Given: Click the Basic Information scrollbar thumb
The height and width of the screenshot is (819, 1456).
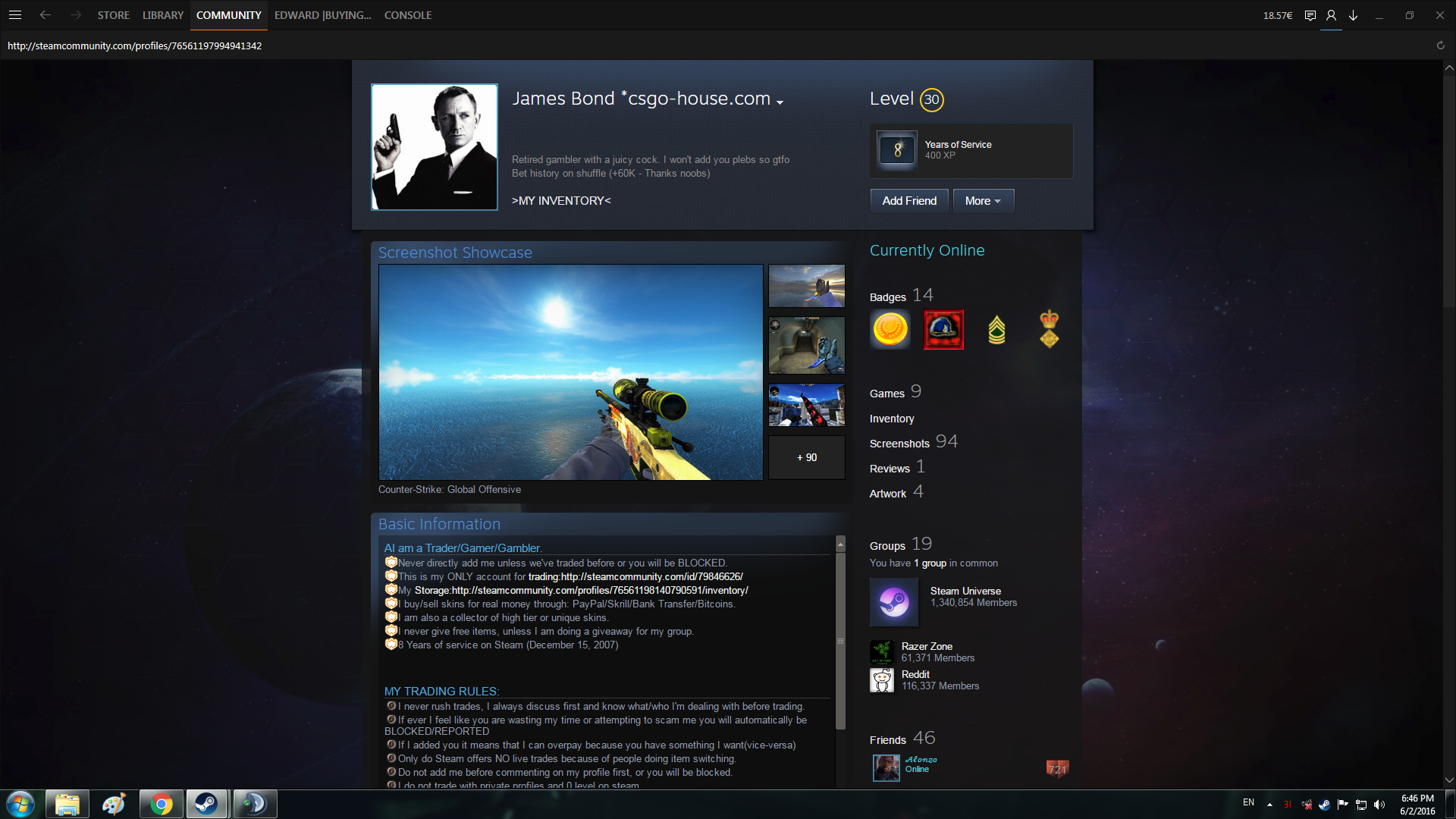Looking at the screenshot, I should click(840, 641).
